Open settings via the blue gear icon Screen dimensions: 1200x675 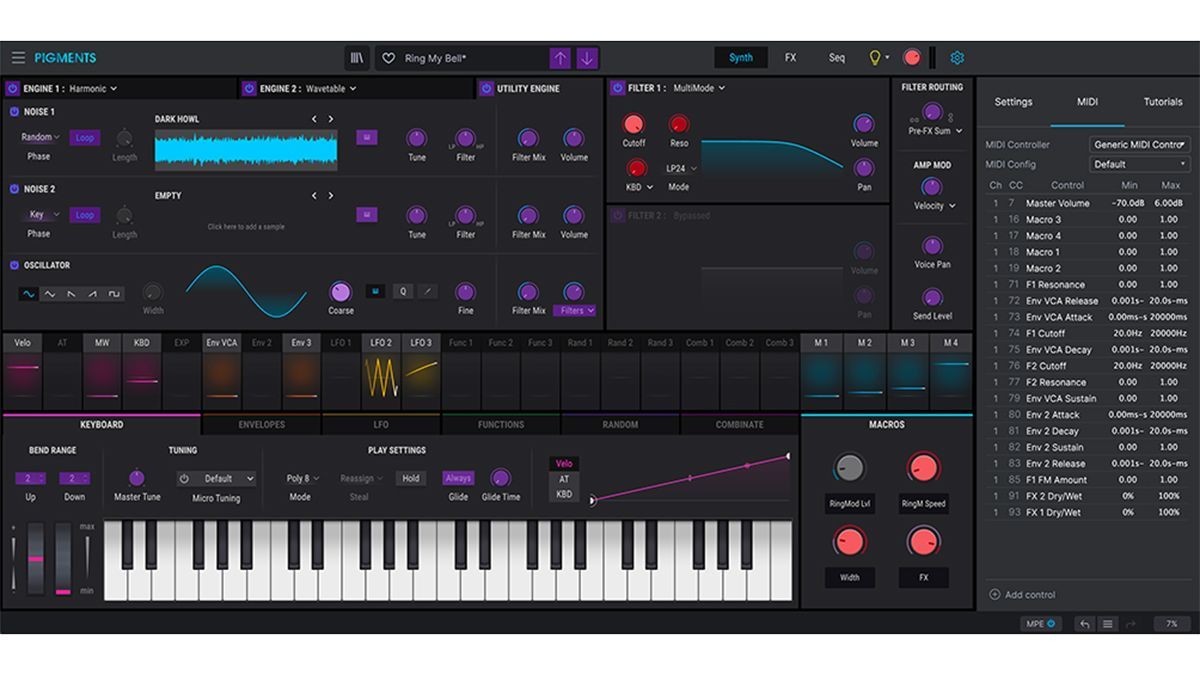point(957,58)
